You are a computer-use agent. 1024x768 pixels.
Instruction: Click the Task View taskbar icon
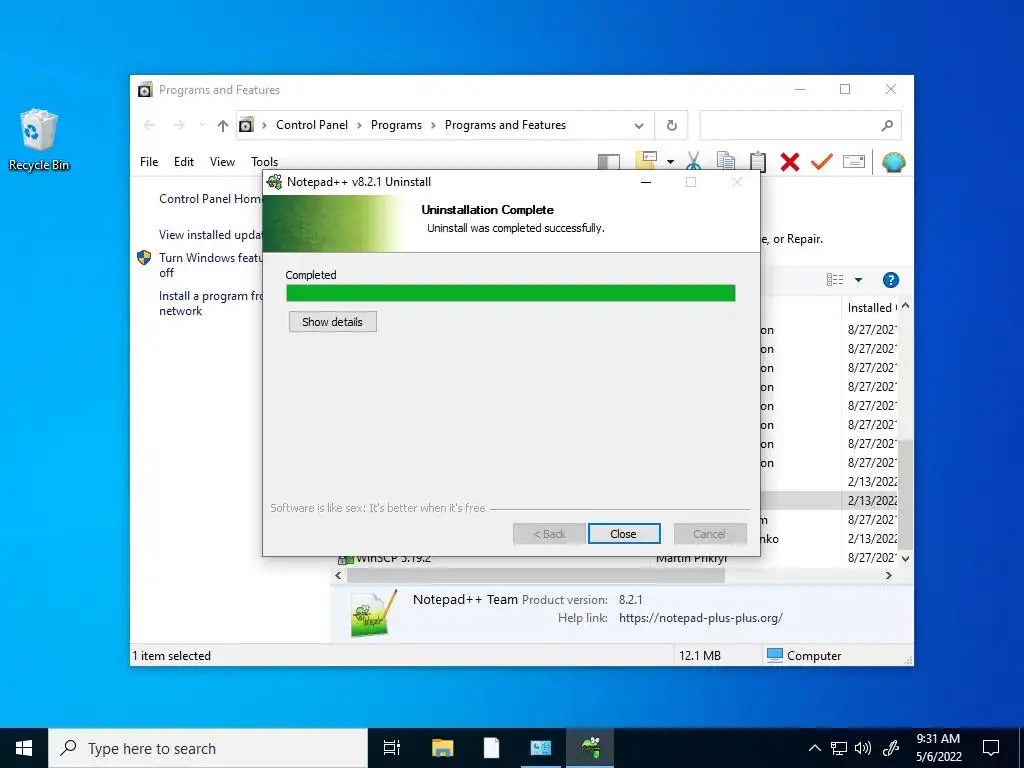click(x=392, y=748)
